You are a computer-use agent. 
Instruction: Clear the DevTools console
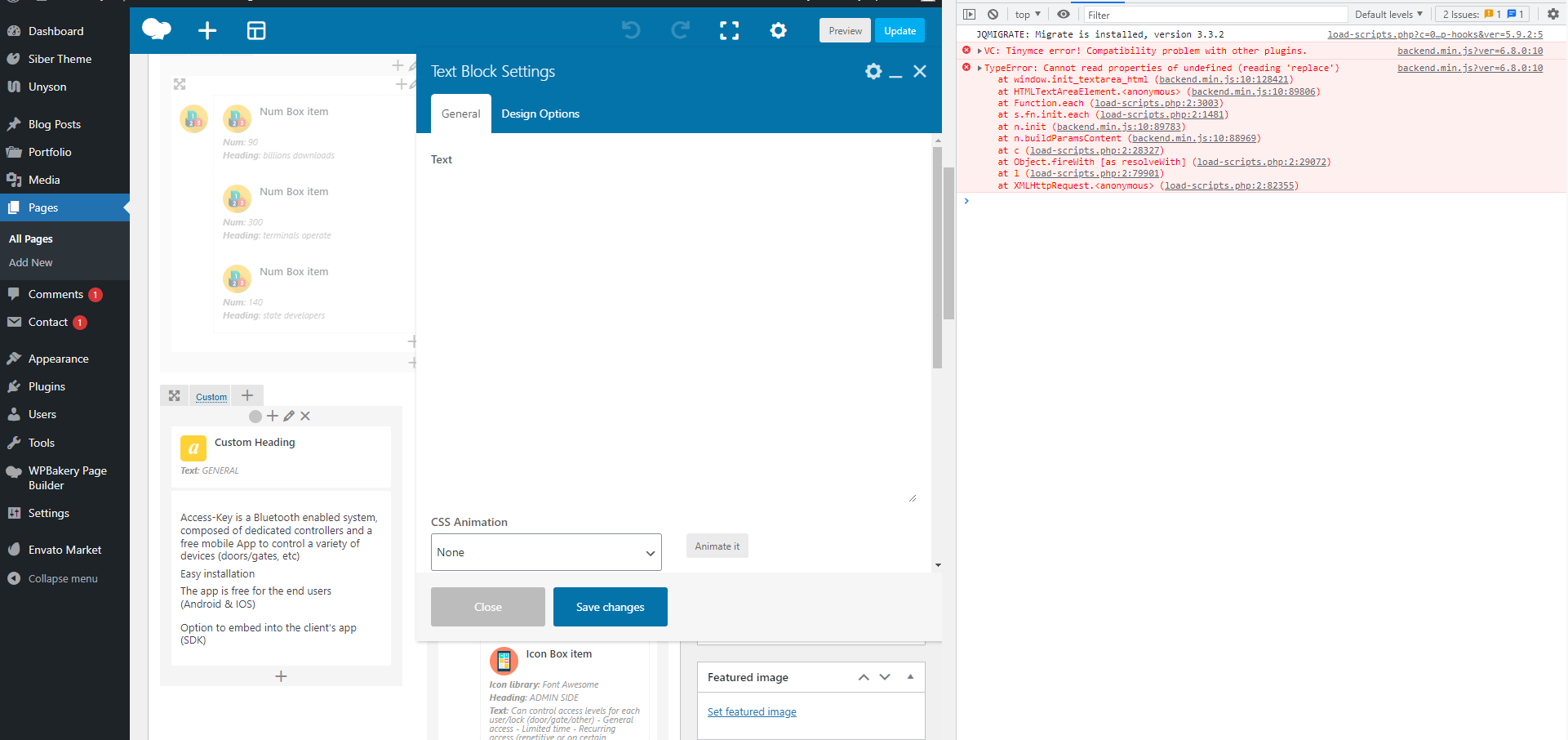(x=993, y=14)
